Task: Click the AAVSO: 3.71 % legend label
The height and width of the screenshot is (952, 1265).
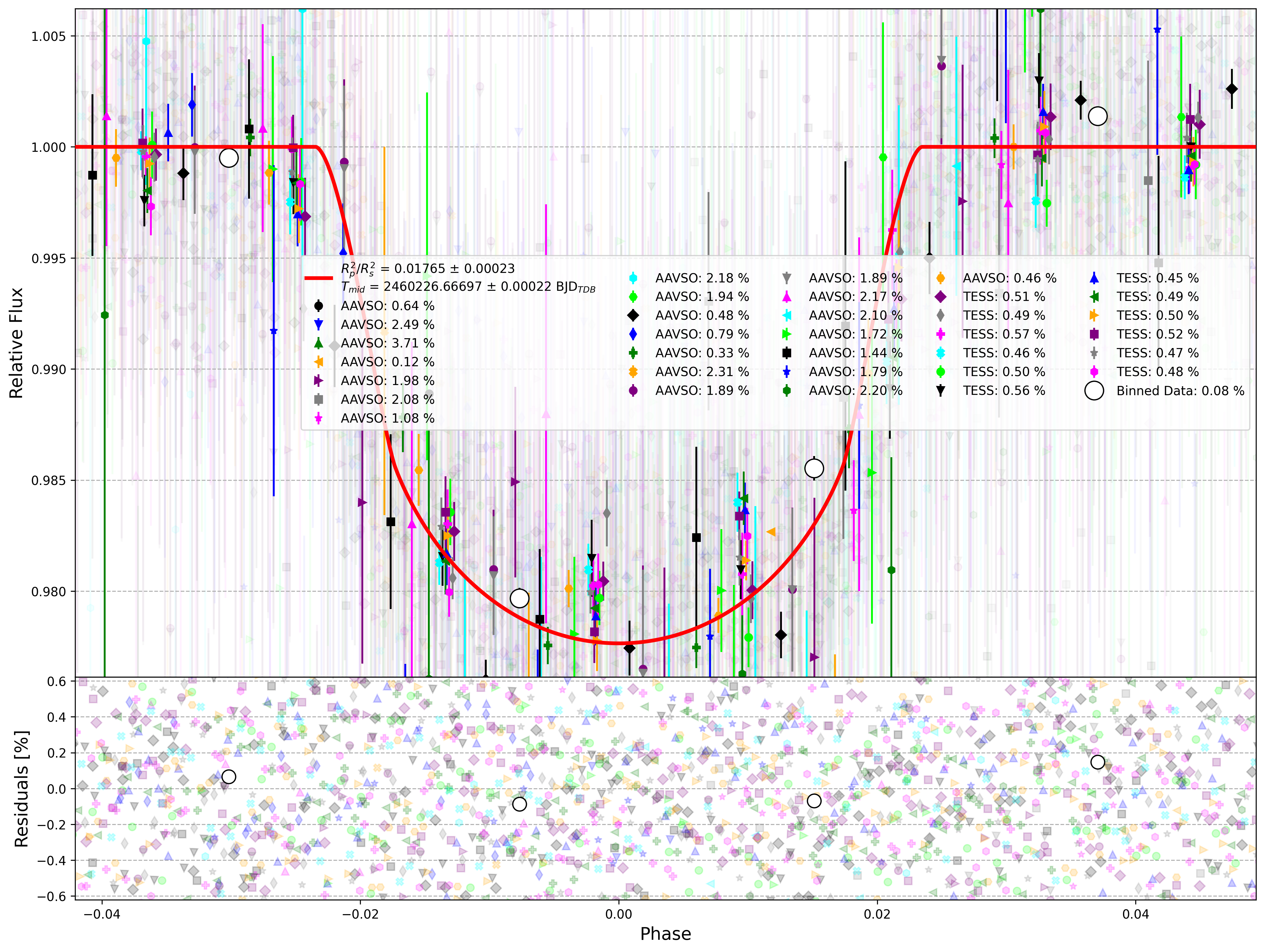Action: click(388, 343)
